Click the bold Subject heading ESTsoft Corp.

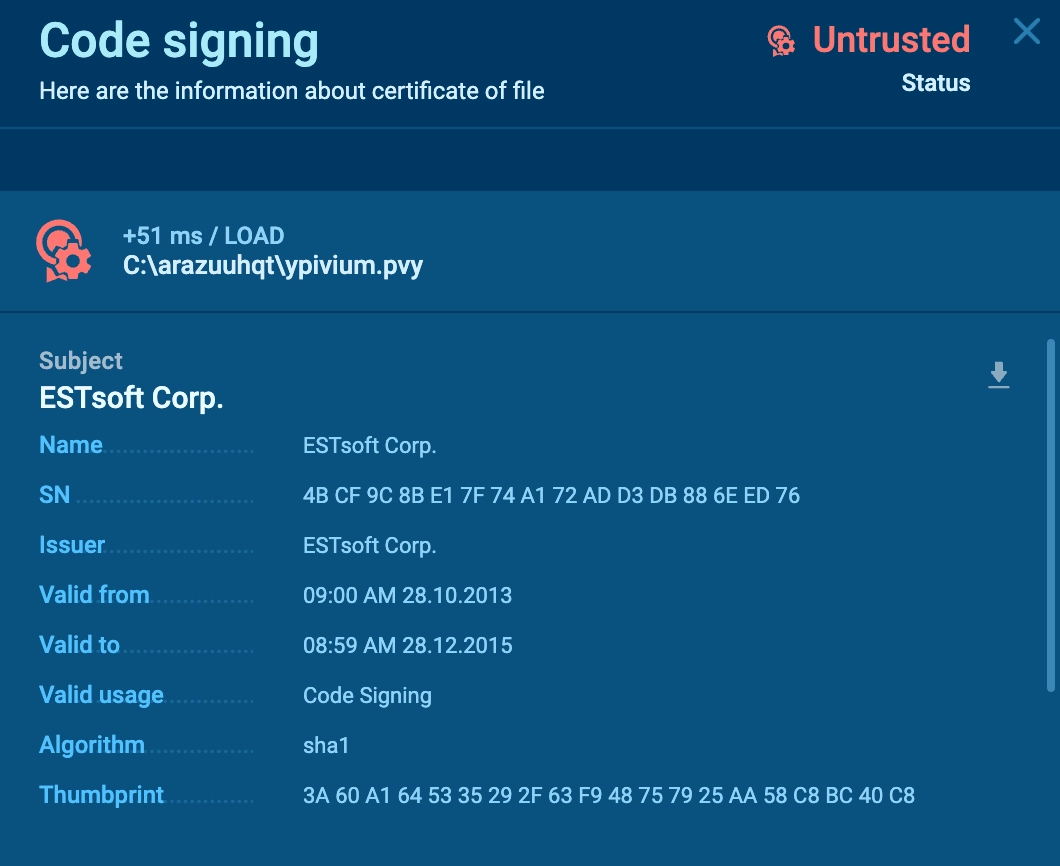point(131,398)
